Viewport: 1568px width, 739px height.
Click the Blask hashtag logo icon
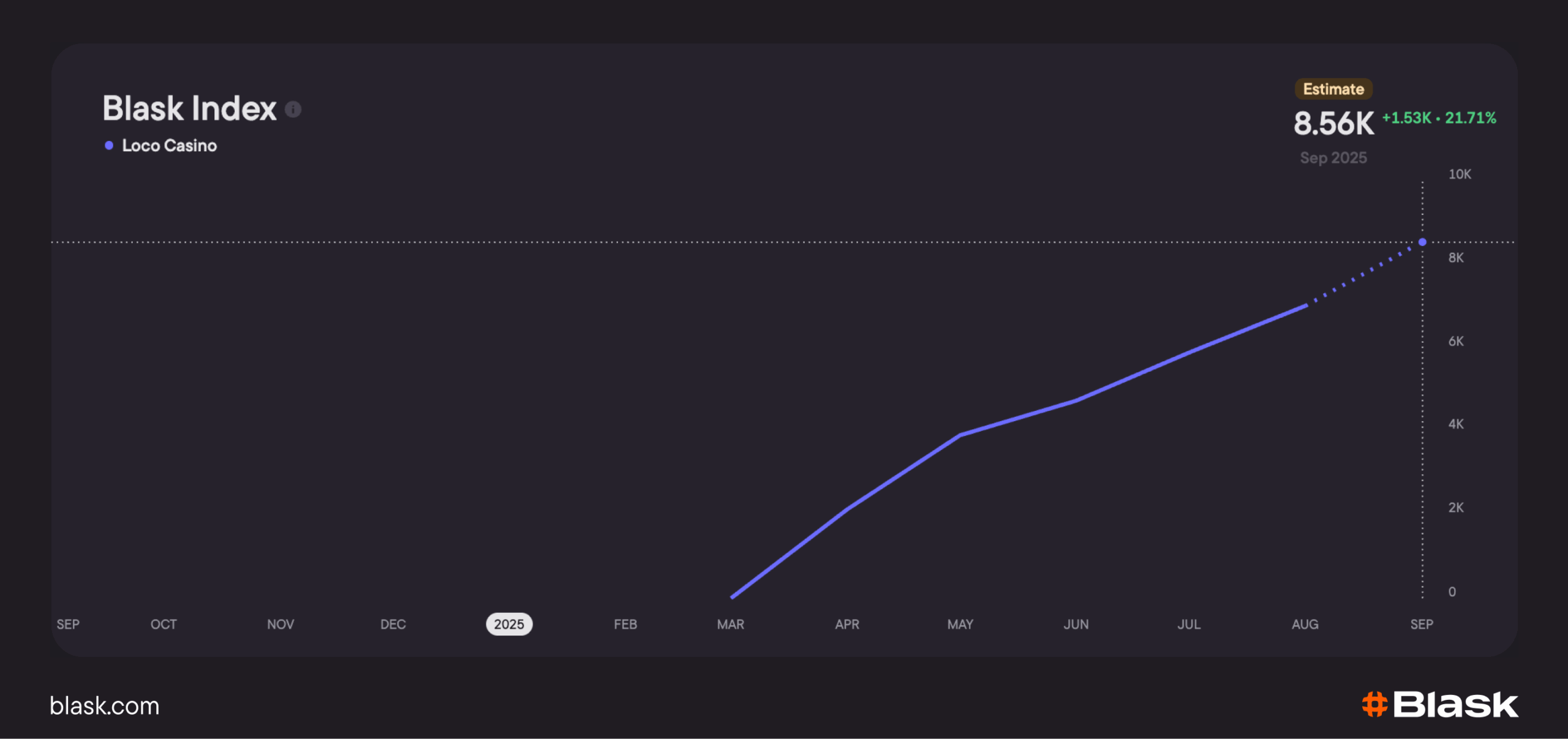[x=1374, y=704]
